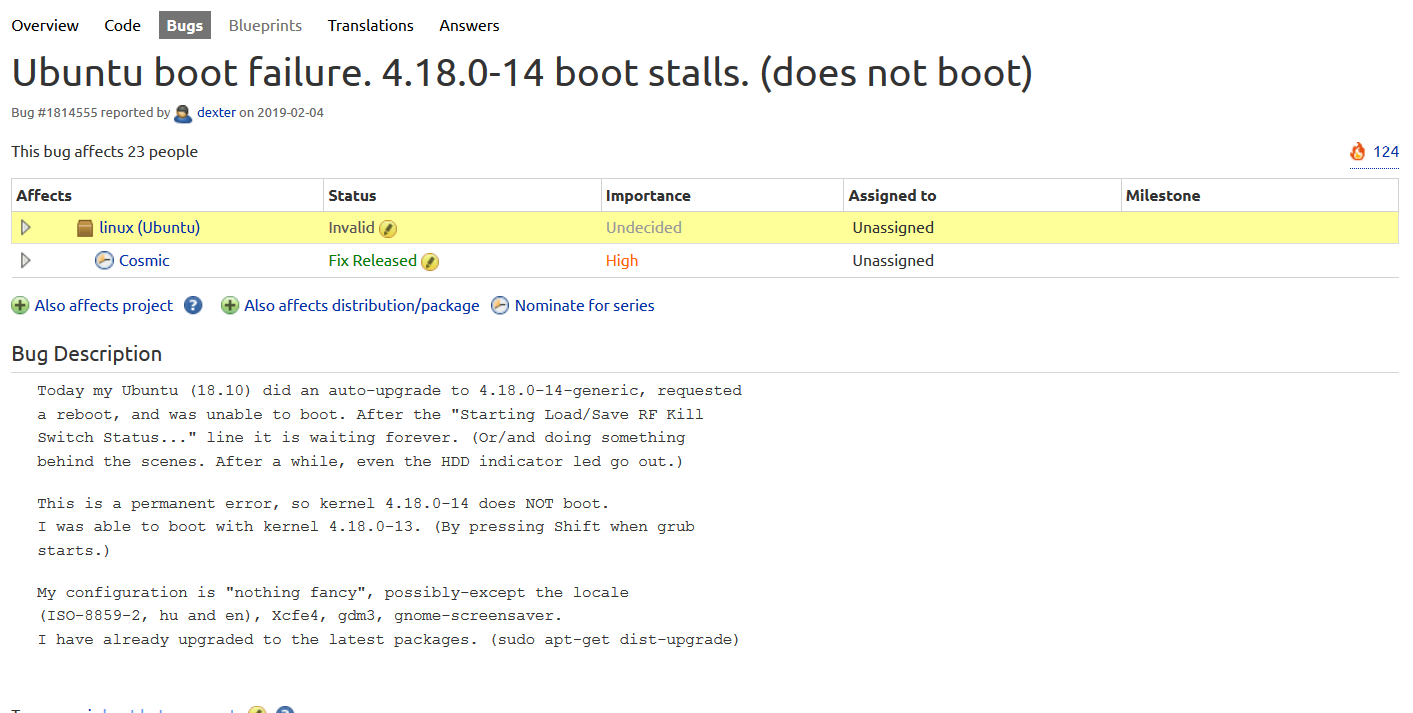
Task: Click the Also affects project link
Action: pyautogui.click(x=103, y=306)
